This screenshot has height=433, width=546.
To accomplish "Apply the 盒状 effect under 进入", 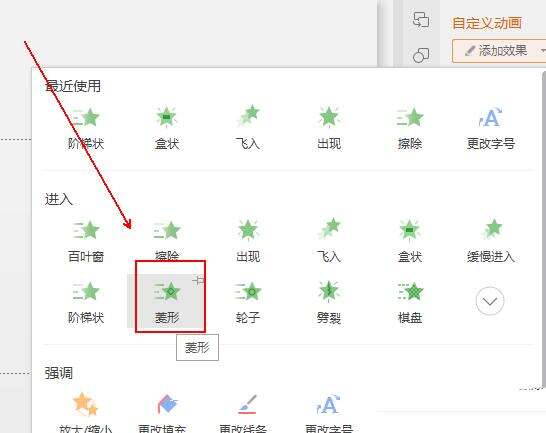I will [x=410, y=241].
